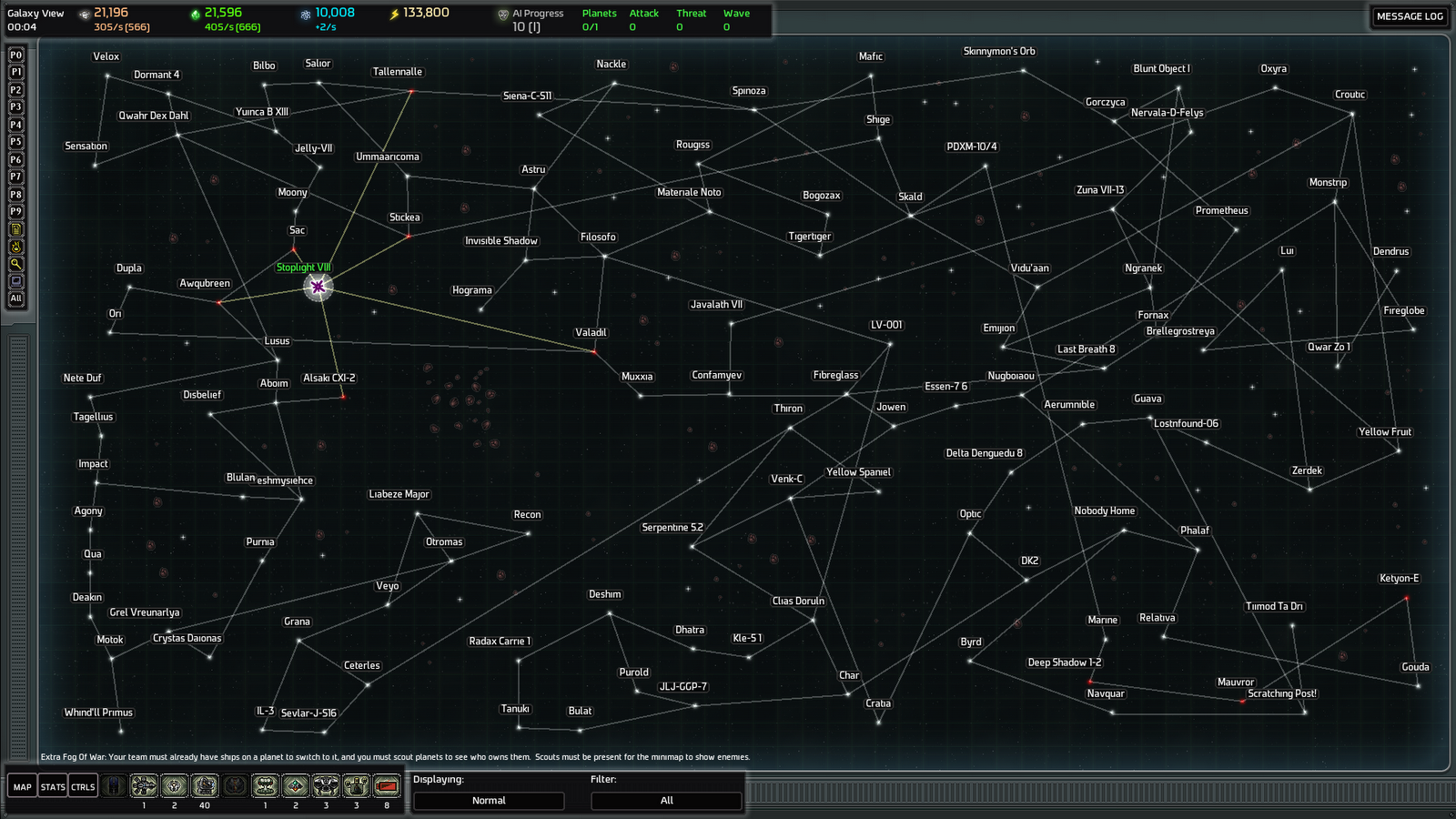This screenshot has width=1456, height=819.
Task: Select the ship icon with count 40
Action: click(205, 785)
